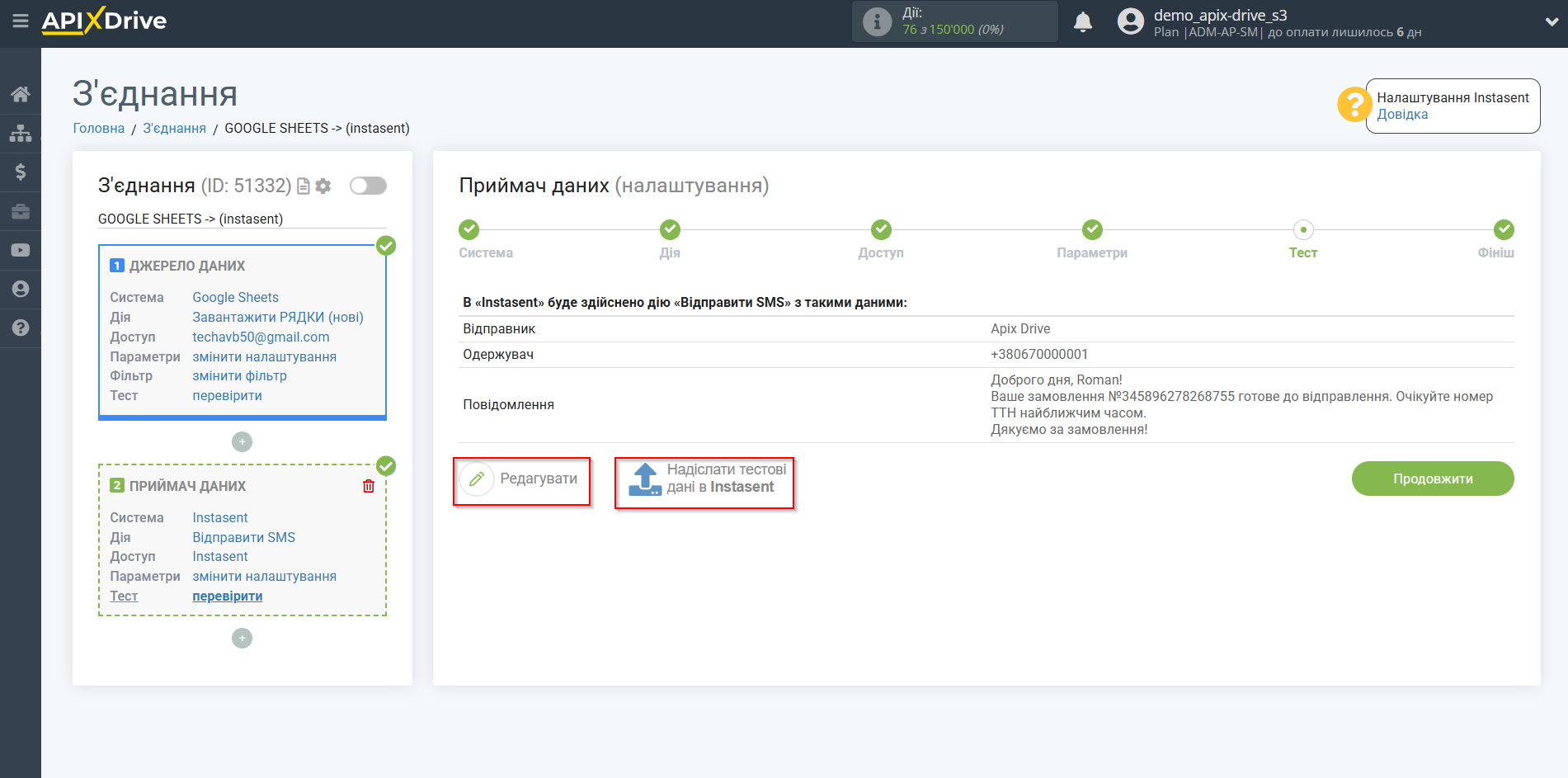Go to Доступ step
Screen dimensions: 1568x778
click(881, 229)
